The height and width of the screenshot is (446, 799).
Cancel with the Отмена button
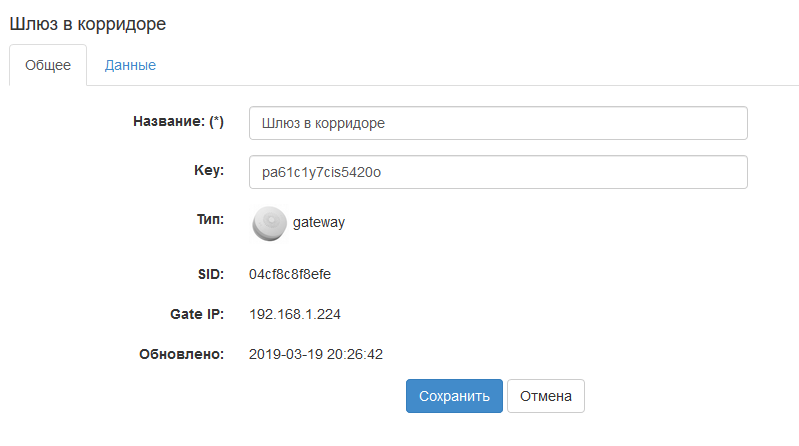click(545, 396)
